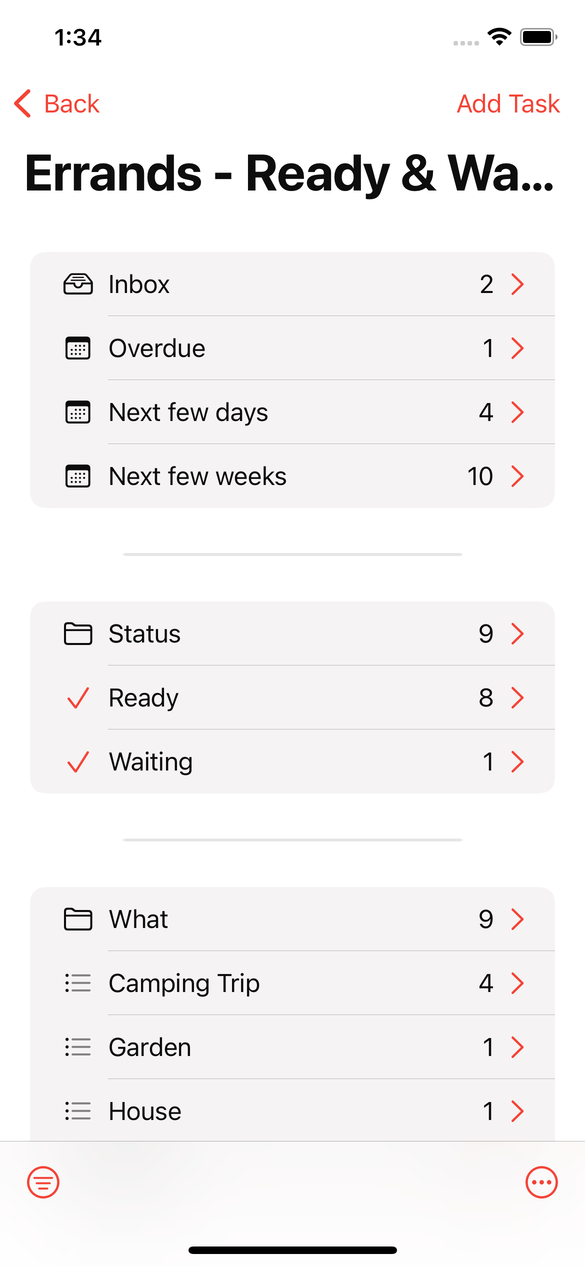Tap the Garden list icon
The width and height of the screenshot is (585, 1266).
(78, 1047)
